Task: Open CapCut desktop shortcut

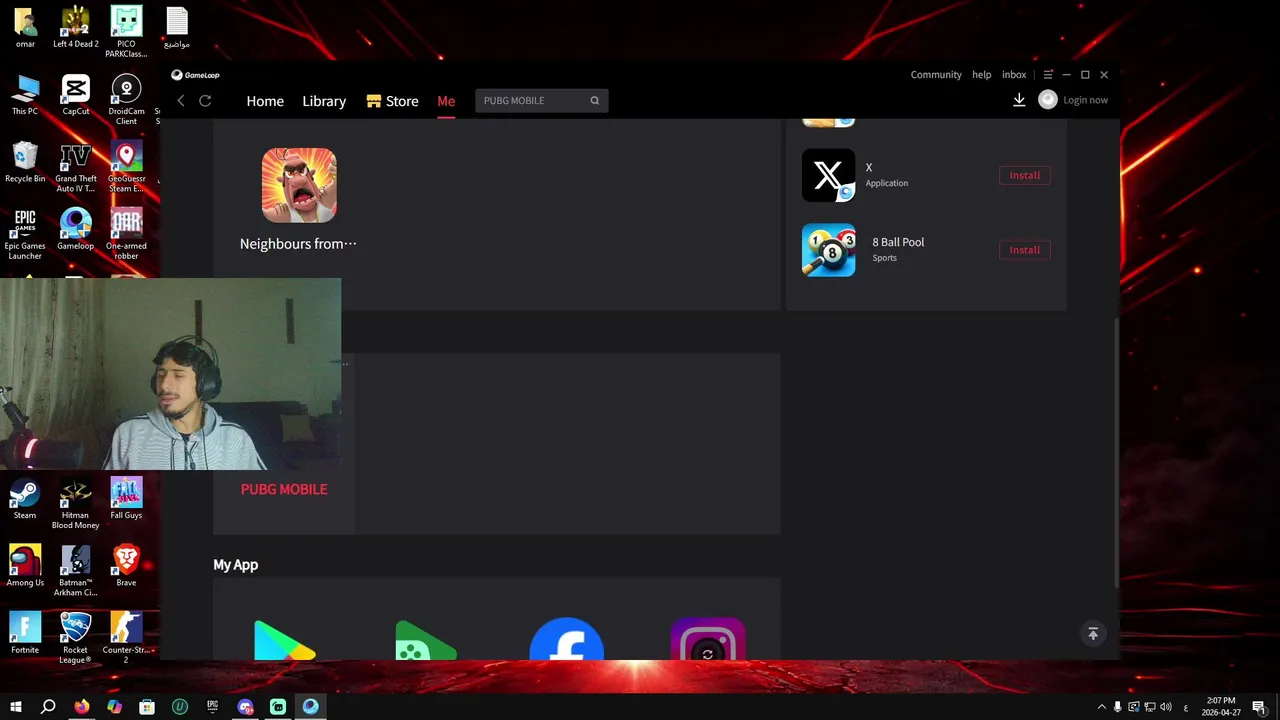Action: (x=75, y=95)
